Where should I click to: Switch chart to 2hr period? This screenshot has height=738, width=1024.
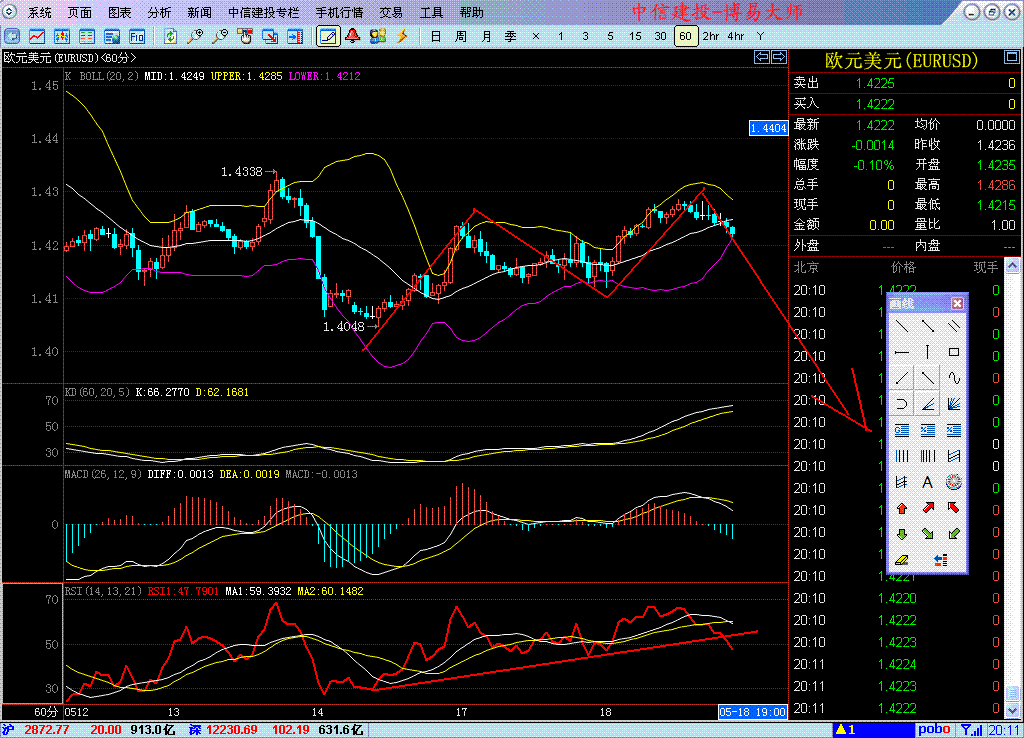tap(711, 37)
